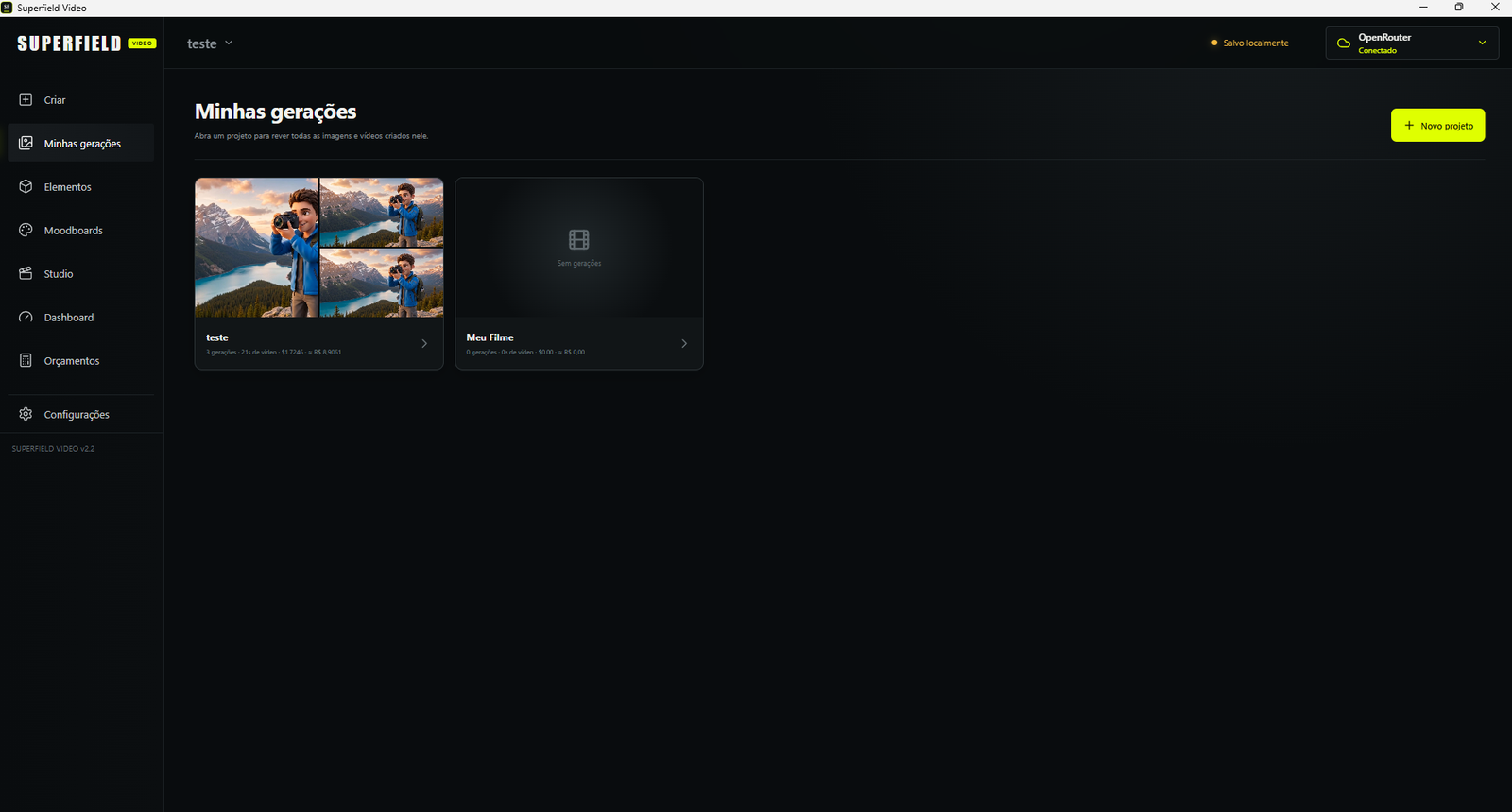The width and height of the screenshot is (1512, 812).
Task: Open the Criar plus-square icon
Action: (x=26, y=99)
